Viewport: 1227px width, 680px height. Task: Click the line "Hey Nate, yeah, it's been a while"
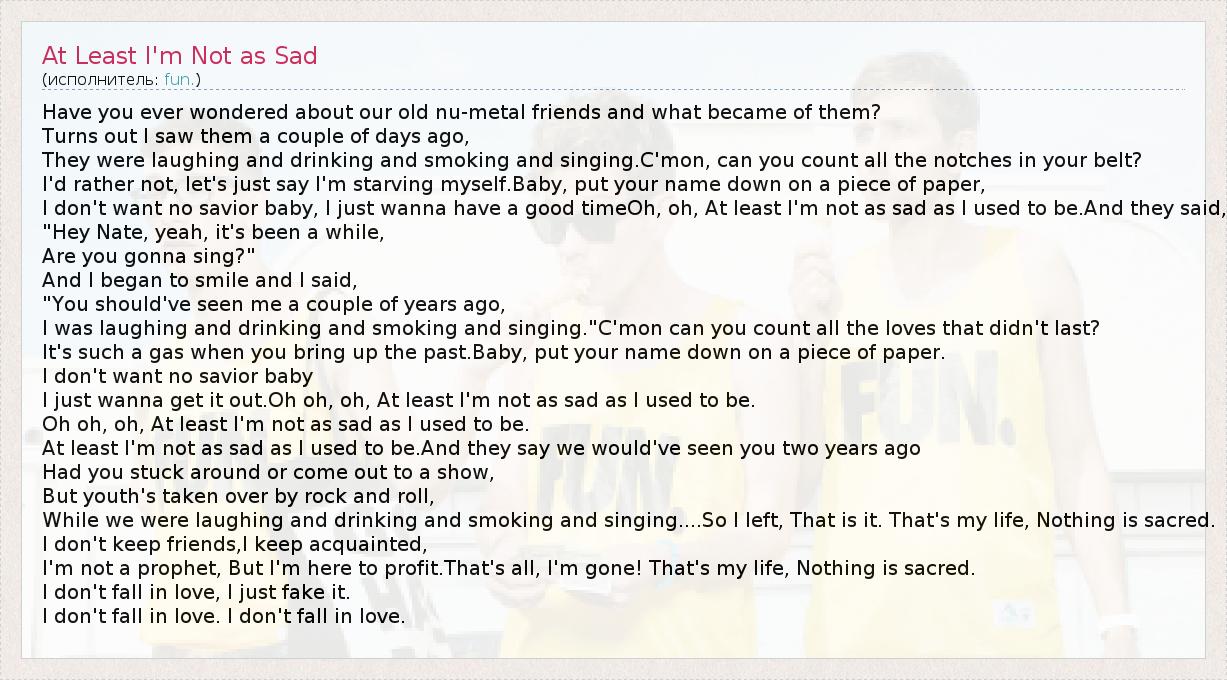(x=214, y=232)
